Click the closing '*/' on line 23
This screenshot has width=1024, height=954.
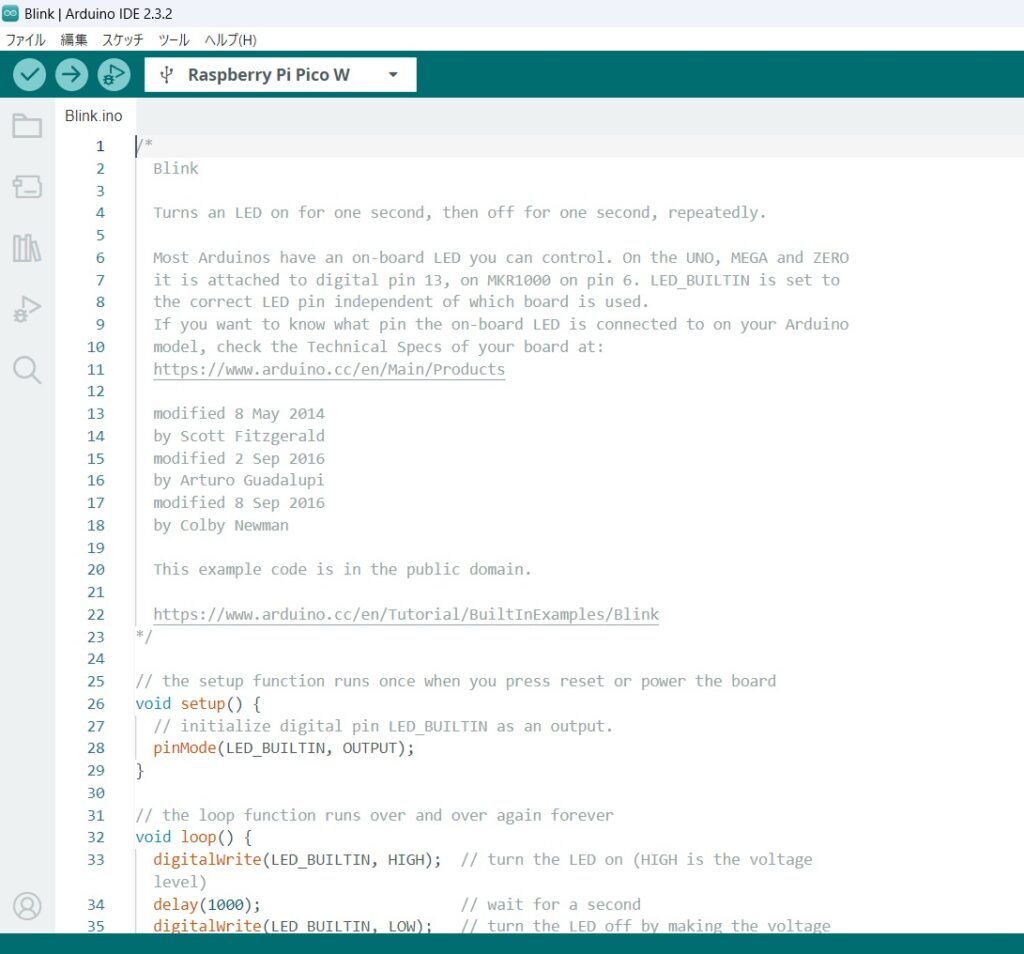[x=144, y=637]
